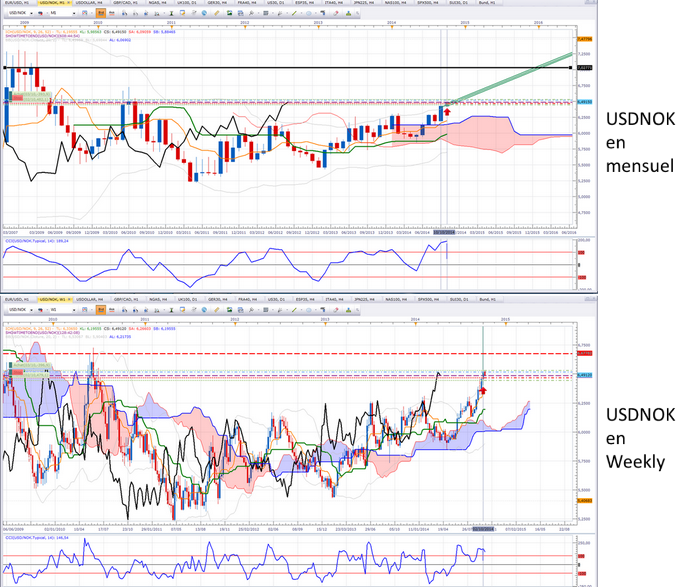This screenshot has height=587, width=700.
Task: Click the I-beam measure tool in weekly toolbar
Action: pos(171,310)
